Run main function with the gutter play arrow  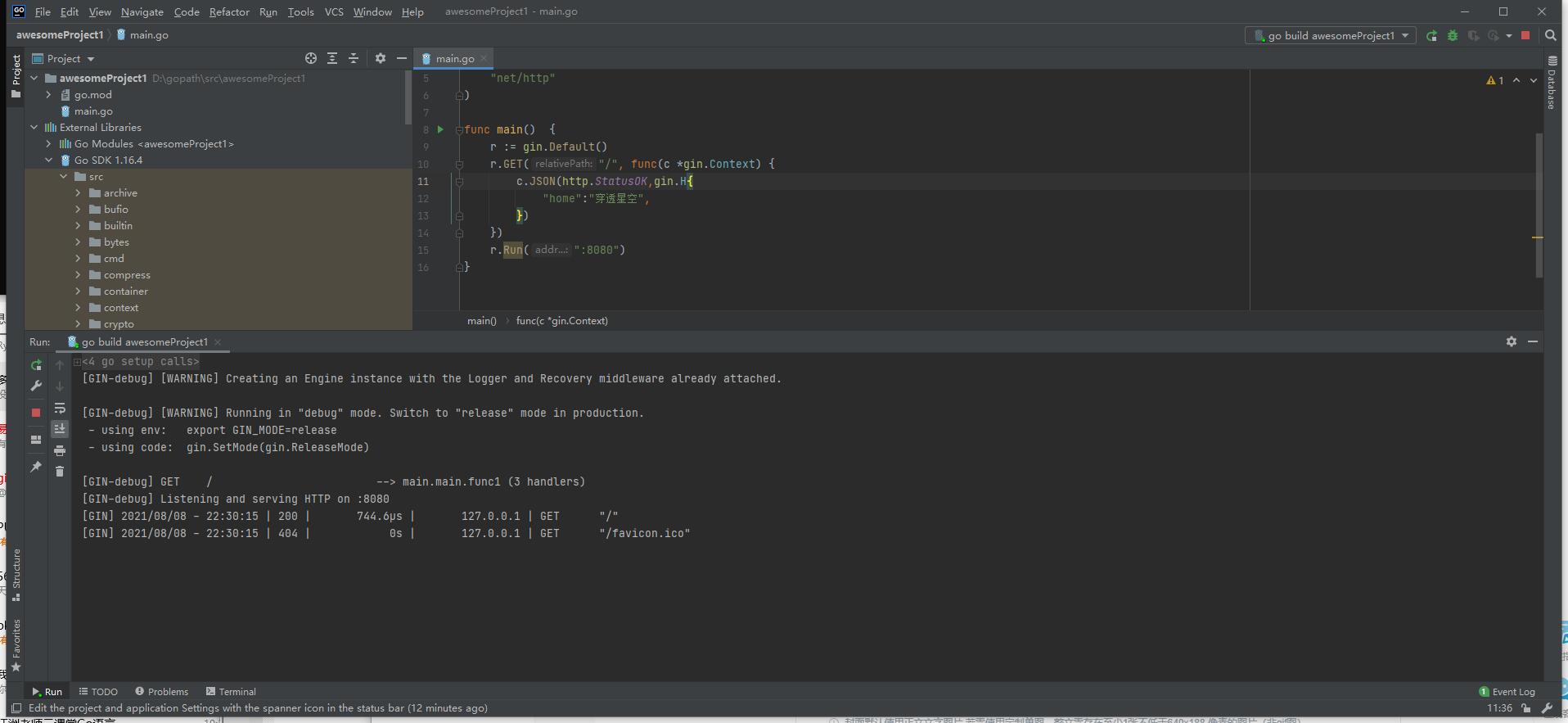(x=440, y=129)
